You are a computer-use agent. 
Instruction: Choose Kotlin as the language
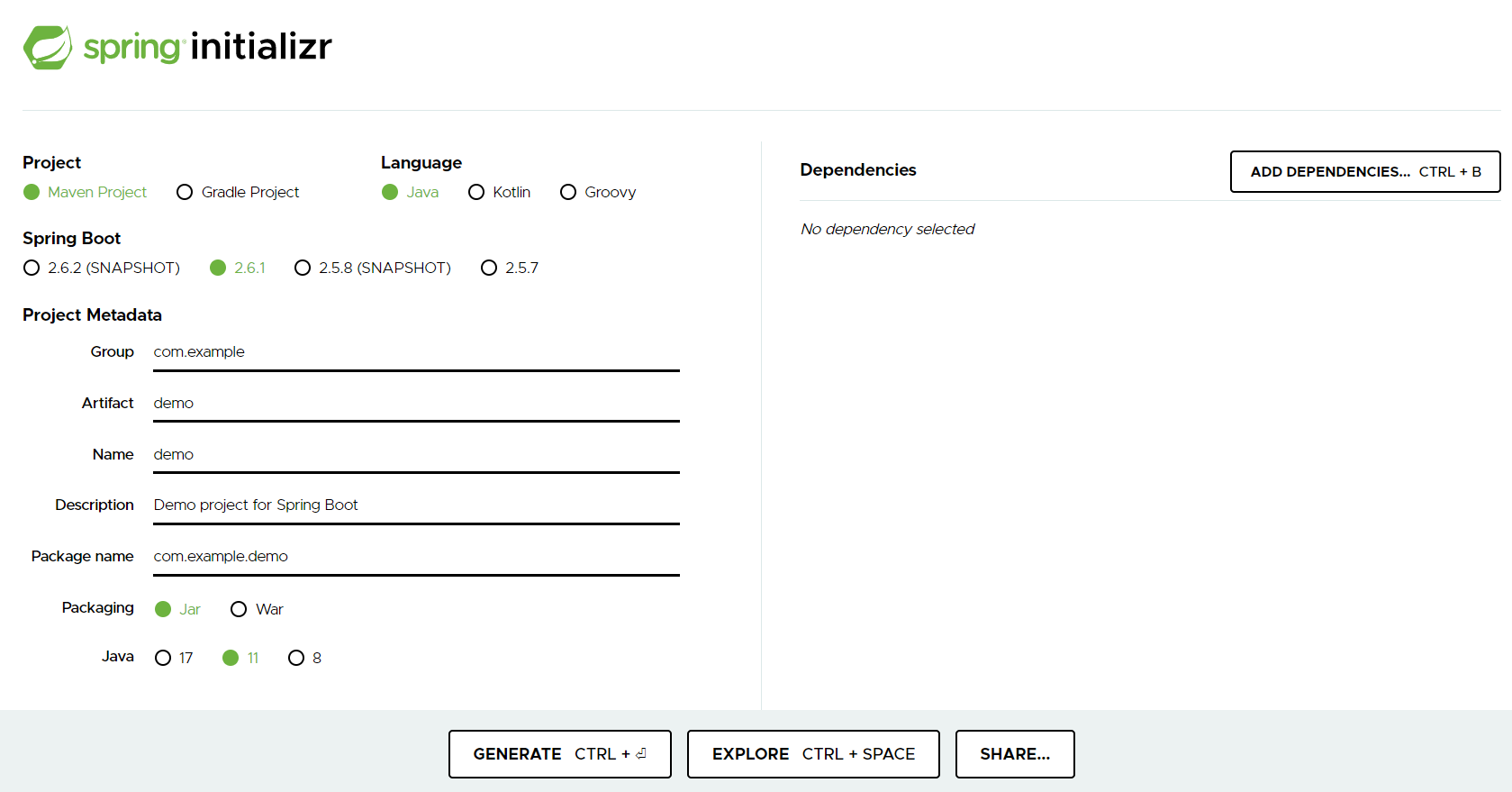[x=500, y=192]
